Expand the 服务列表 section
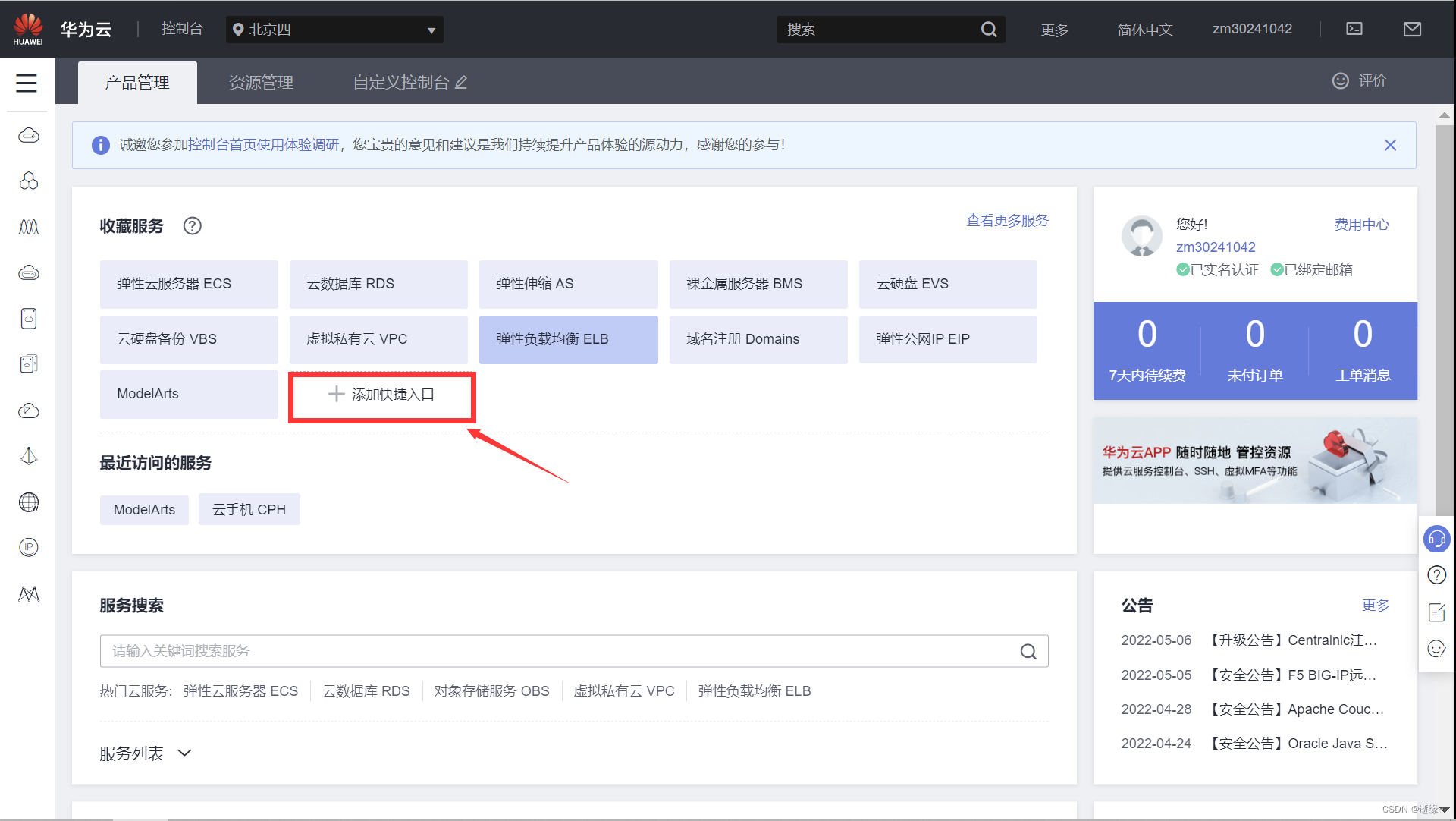The image size is (1456, 821). 146,753
